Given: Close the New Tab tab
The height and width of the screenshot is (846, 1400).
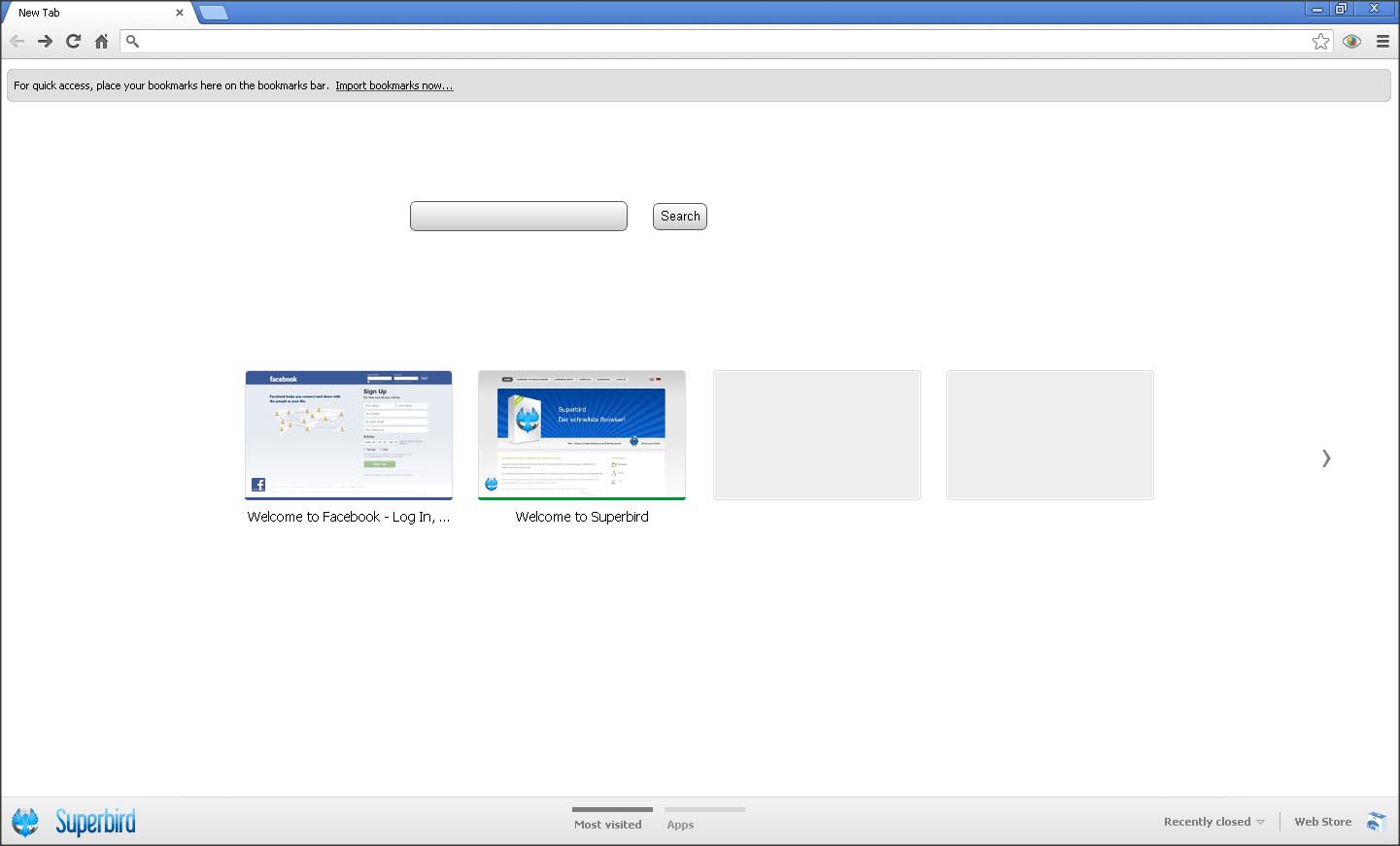Looking at the screenshot, I should point(180,13).
